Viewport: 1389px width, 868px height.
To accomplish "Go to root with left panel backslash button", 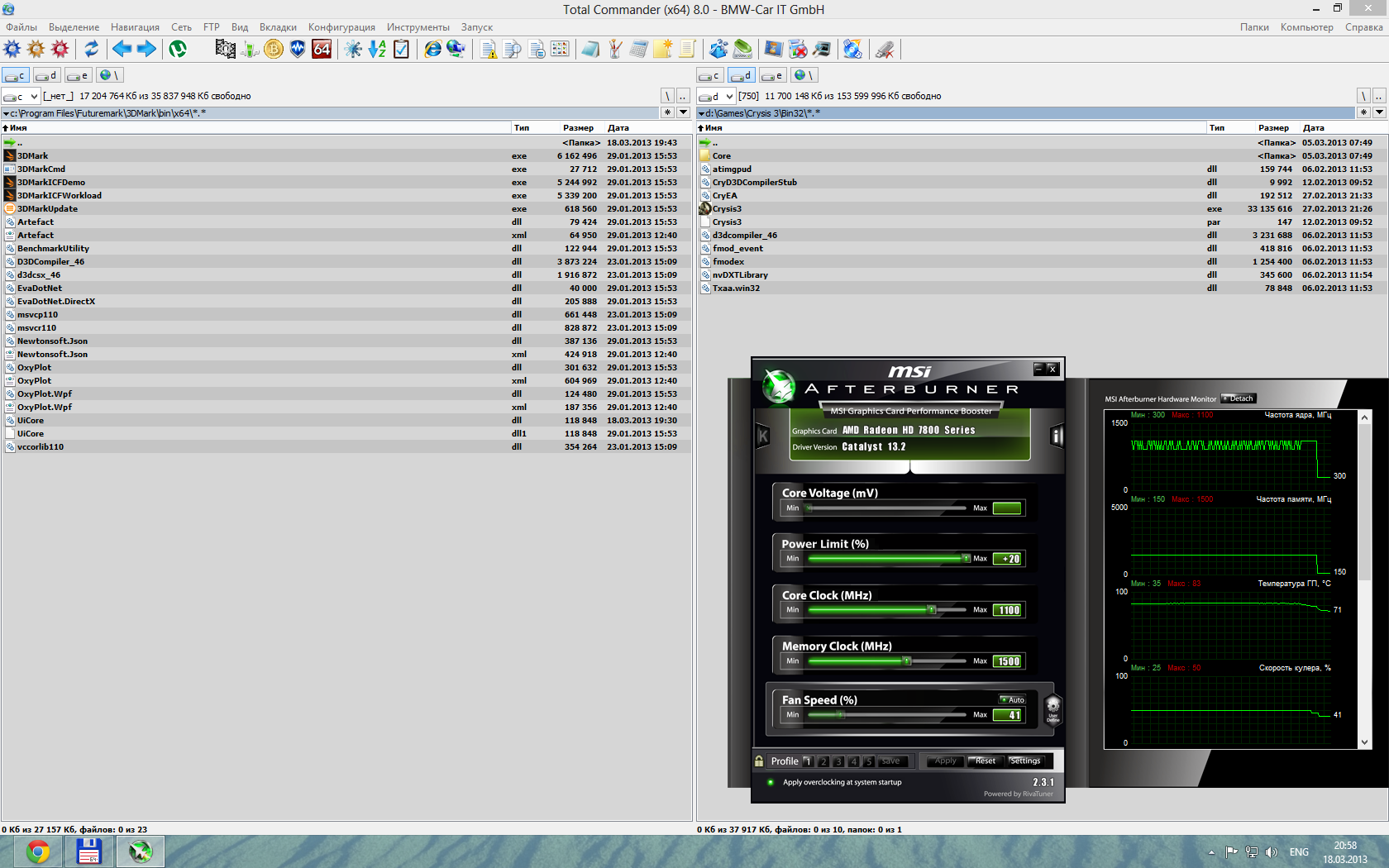I will coord(668,97).
